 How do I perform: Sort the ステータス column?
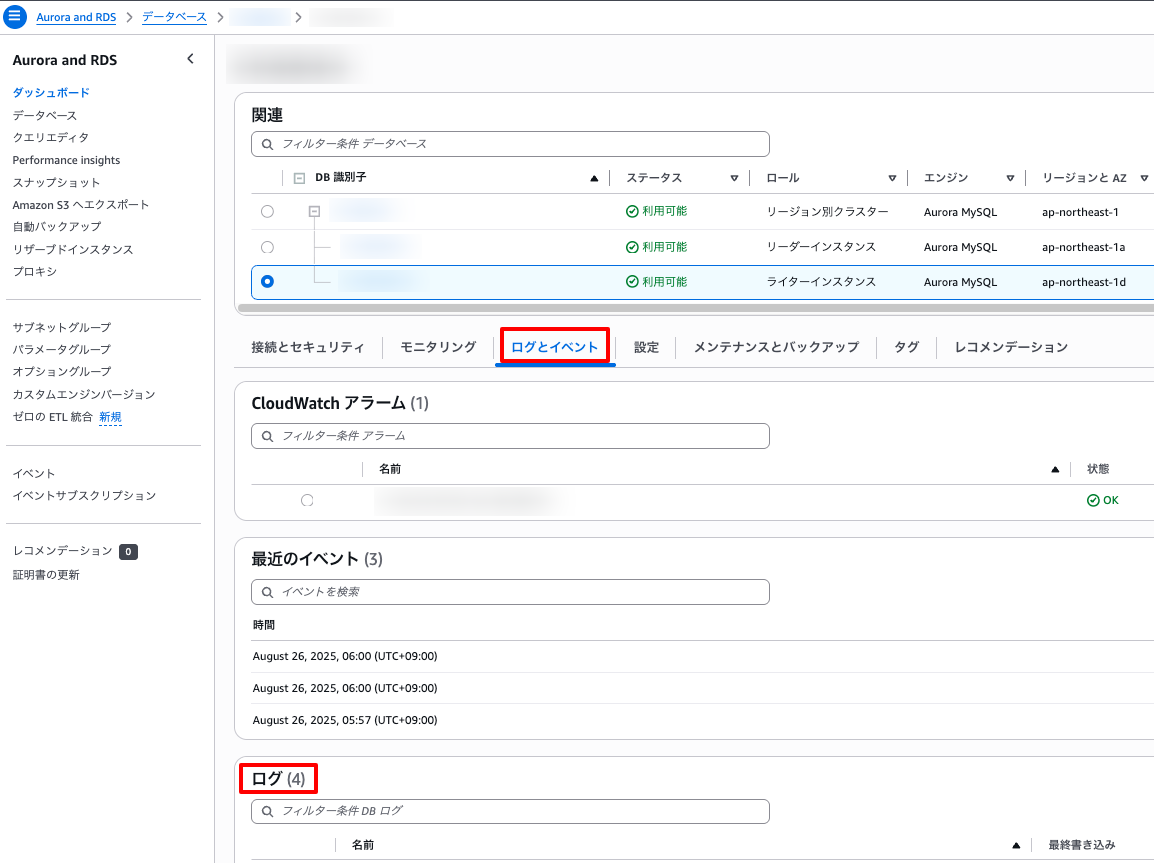[x=734, y=178]
